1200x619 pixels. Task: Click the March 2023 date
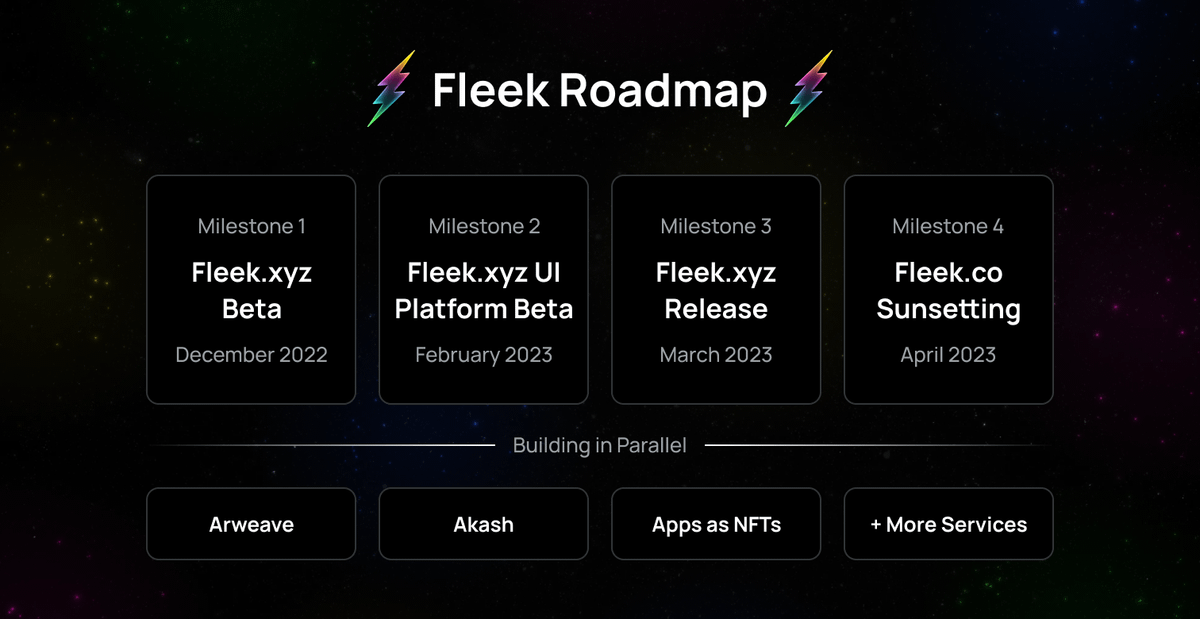(x=716, y=355)
